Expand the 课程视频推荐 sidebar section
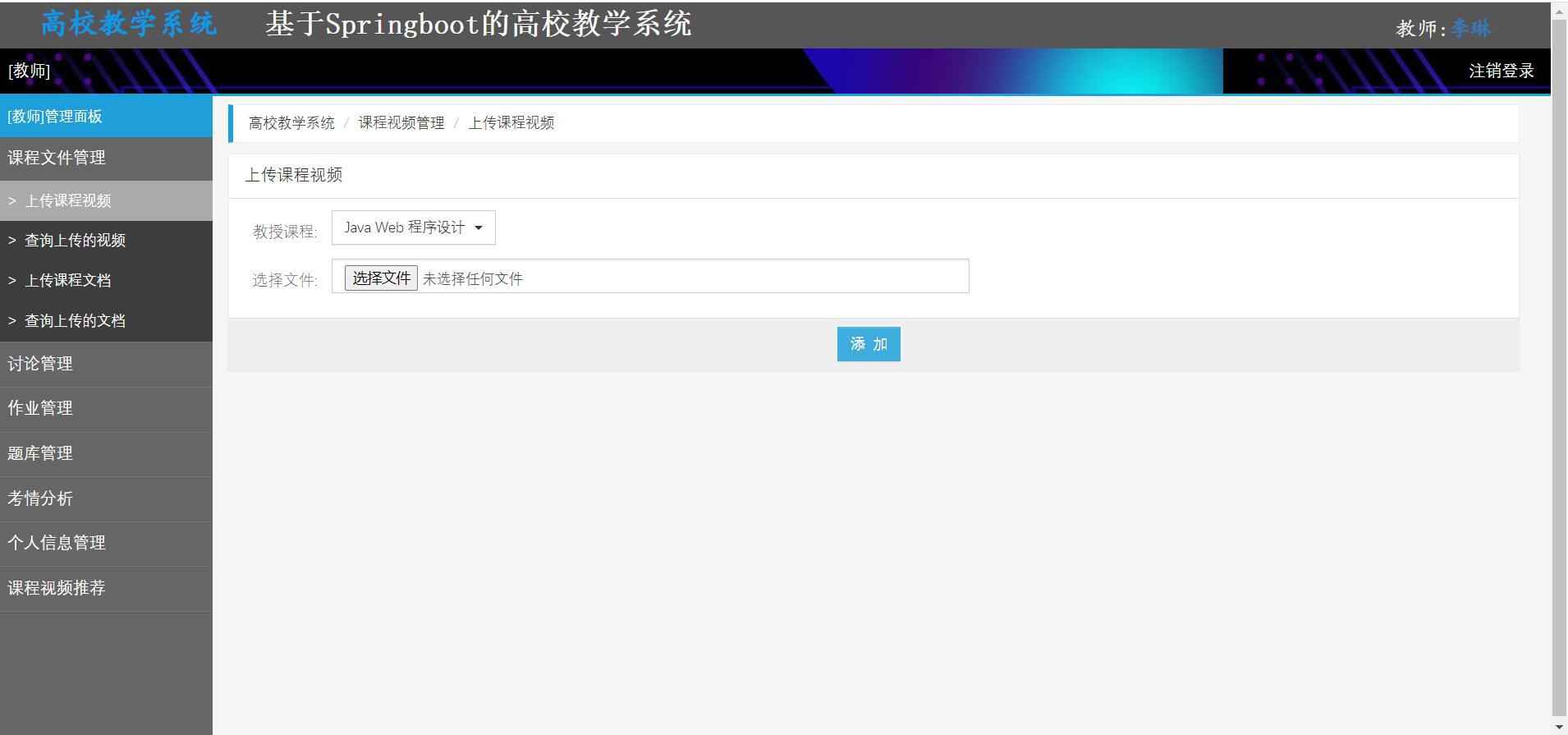This screenshot has height=735, width=1568. 106,588
